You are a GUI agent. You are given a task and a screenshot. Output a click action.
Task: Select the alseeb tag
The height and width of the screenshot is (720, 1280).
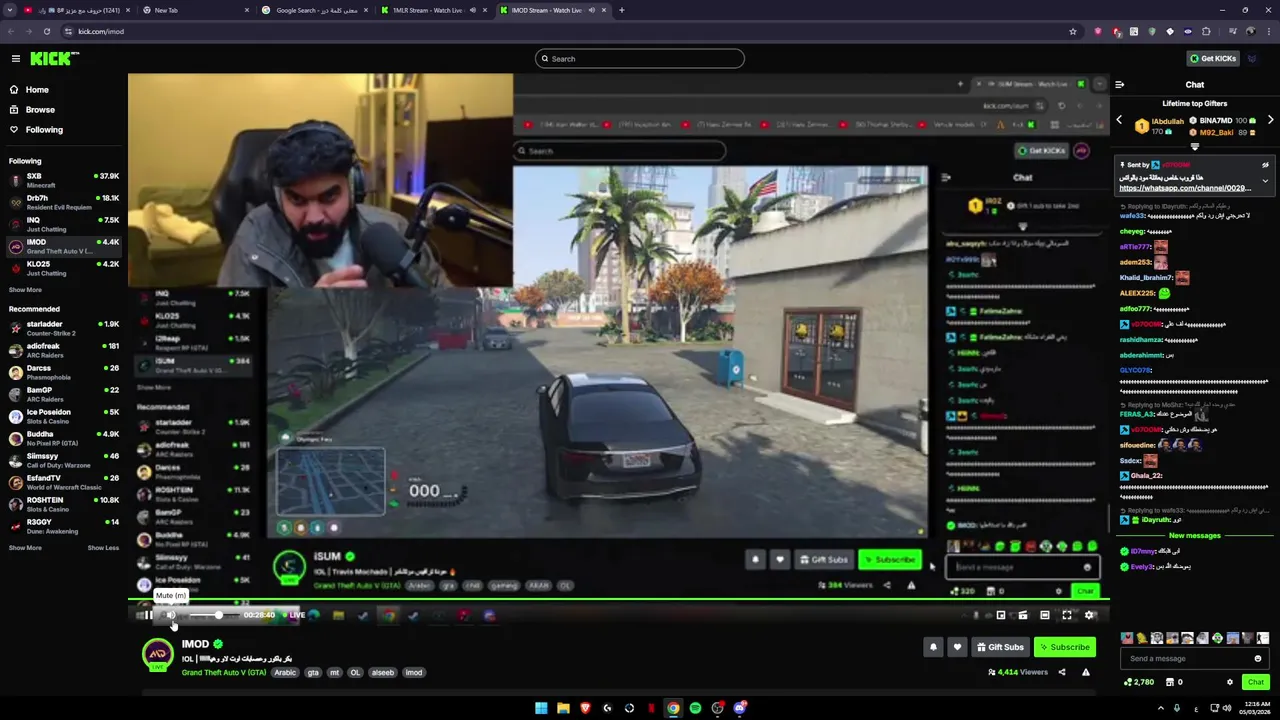coord(382,673)
